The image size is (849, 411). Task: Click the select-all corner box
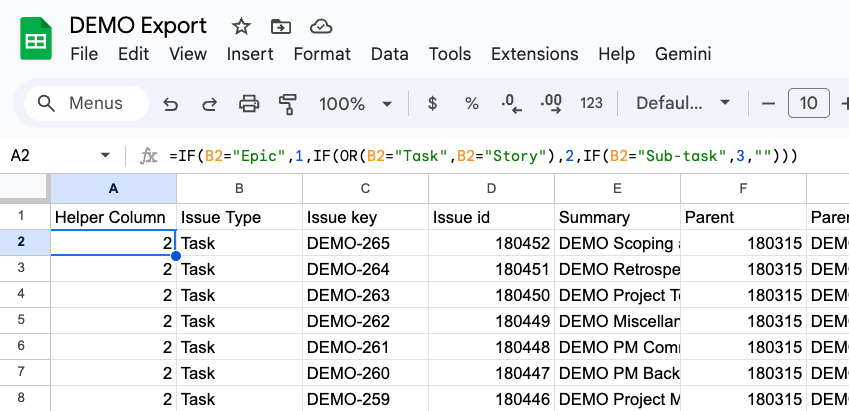pos(25,188)
